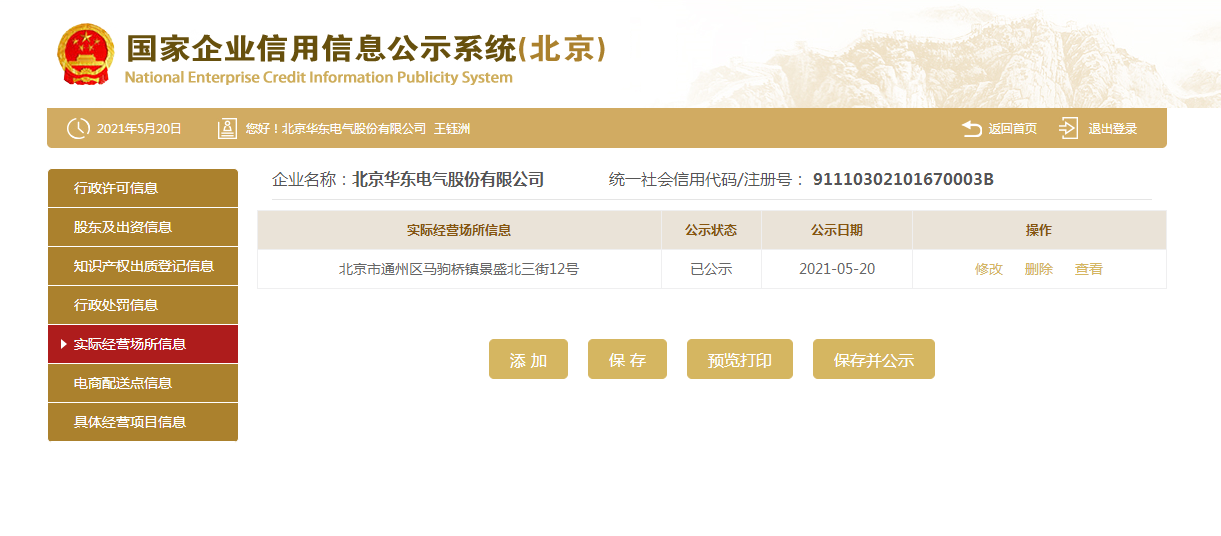The image size is (1221, 536).
Task: Click the user profile icon
Action: (227, 128)
